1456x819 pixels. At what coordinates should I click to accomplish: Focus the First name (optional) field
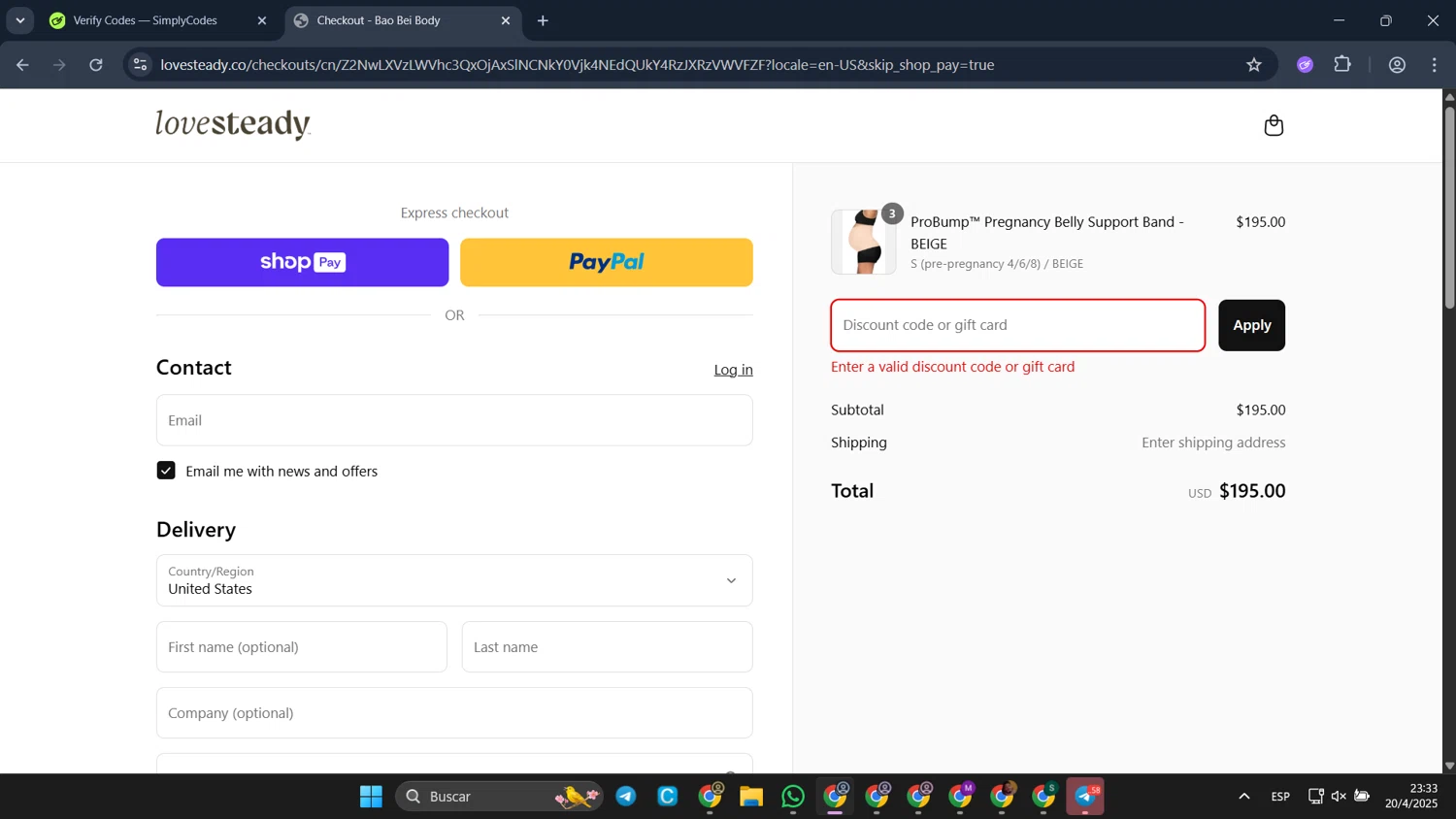[x=302, y=647]
